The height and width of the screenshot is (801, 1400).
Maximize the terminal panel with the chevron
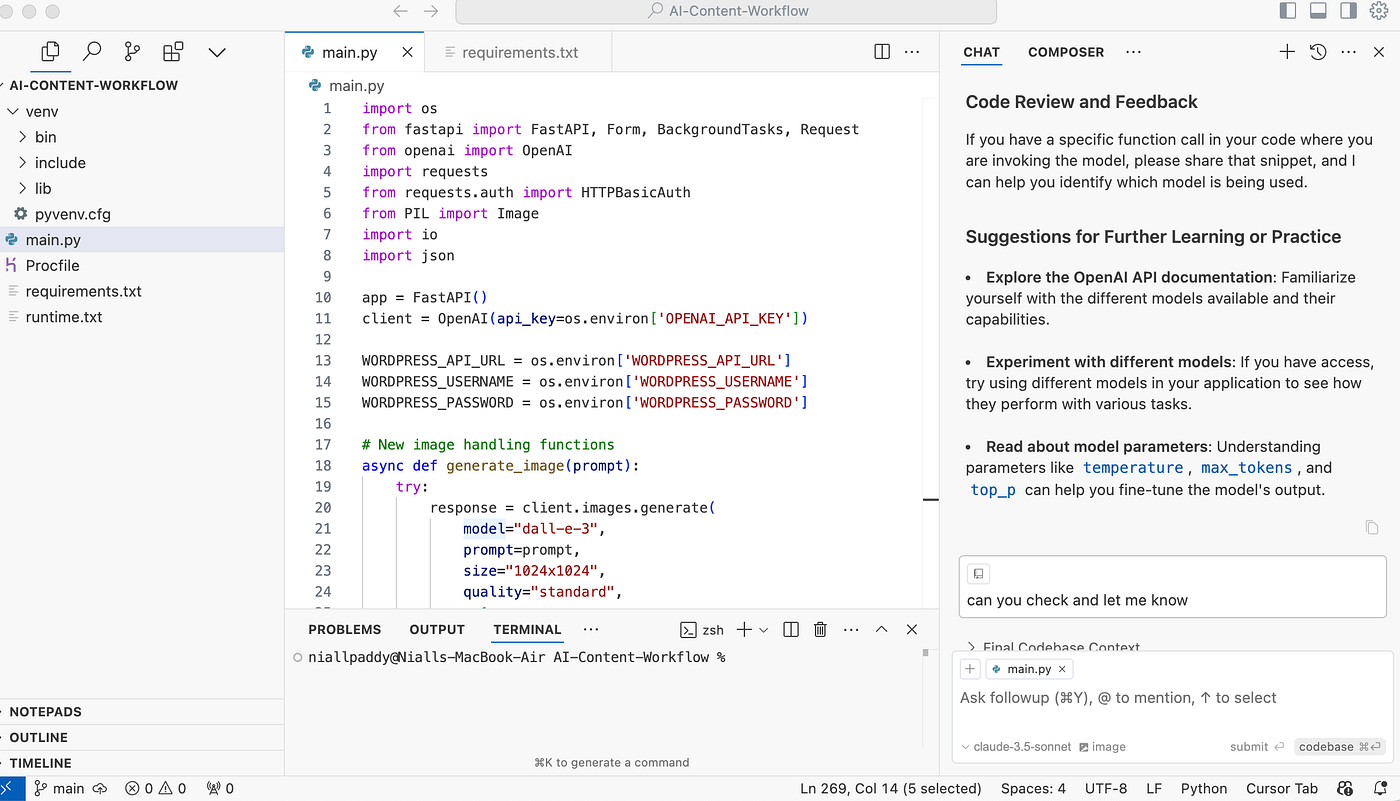point(881,629)
